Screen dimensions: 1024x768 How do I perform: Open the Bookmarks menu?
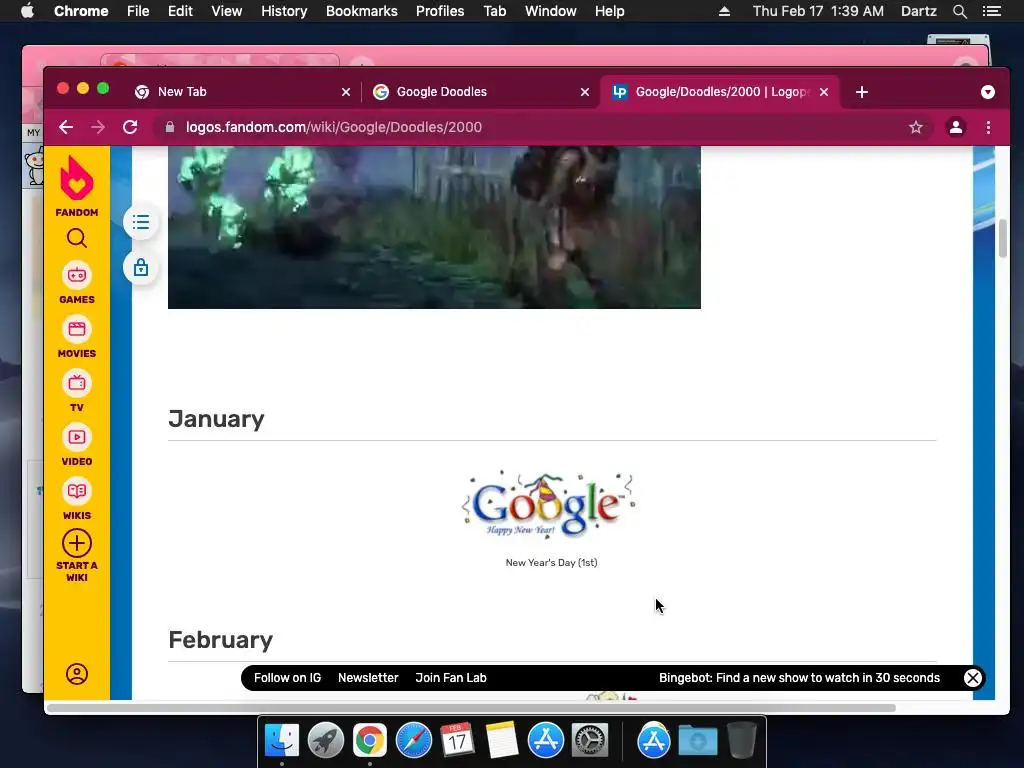point(362,11)
